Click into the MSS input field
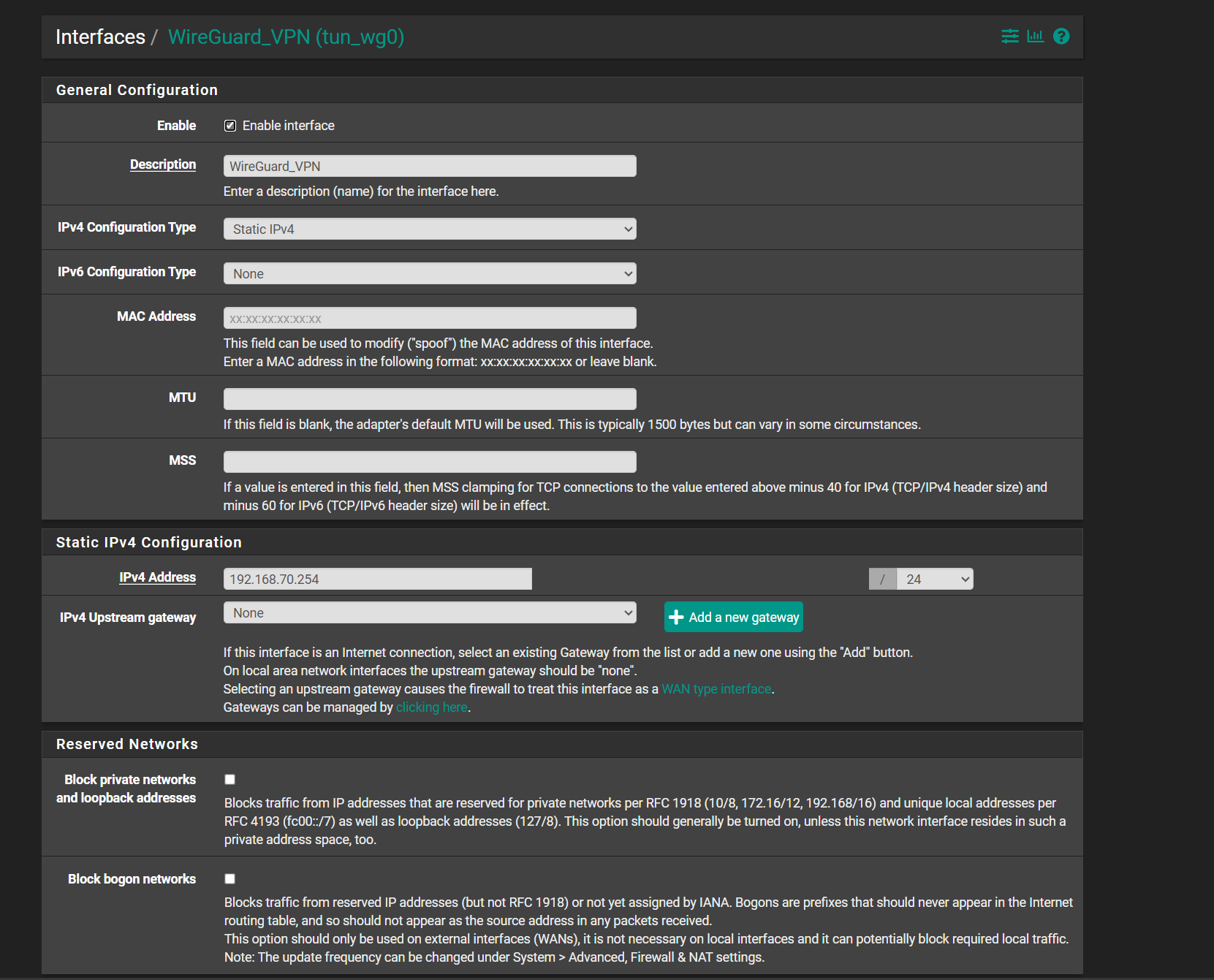This screenshot has height=980, width=1214. 430,463
